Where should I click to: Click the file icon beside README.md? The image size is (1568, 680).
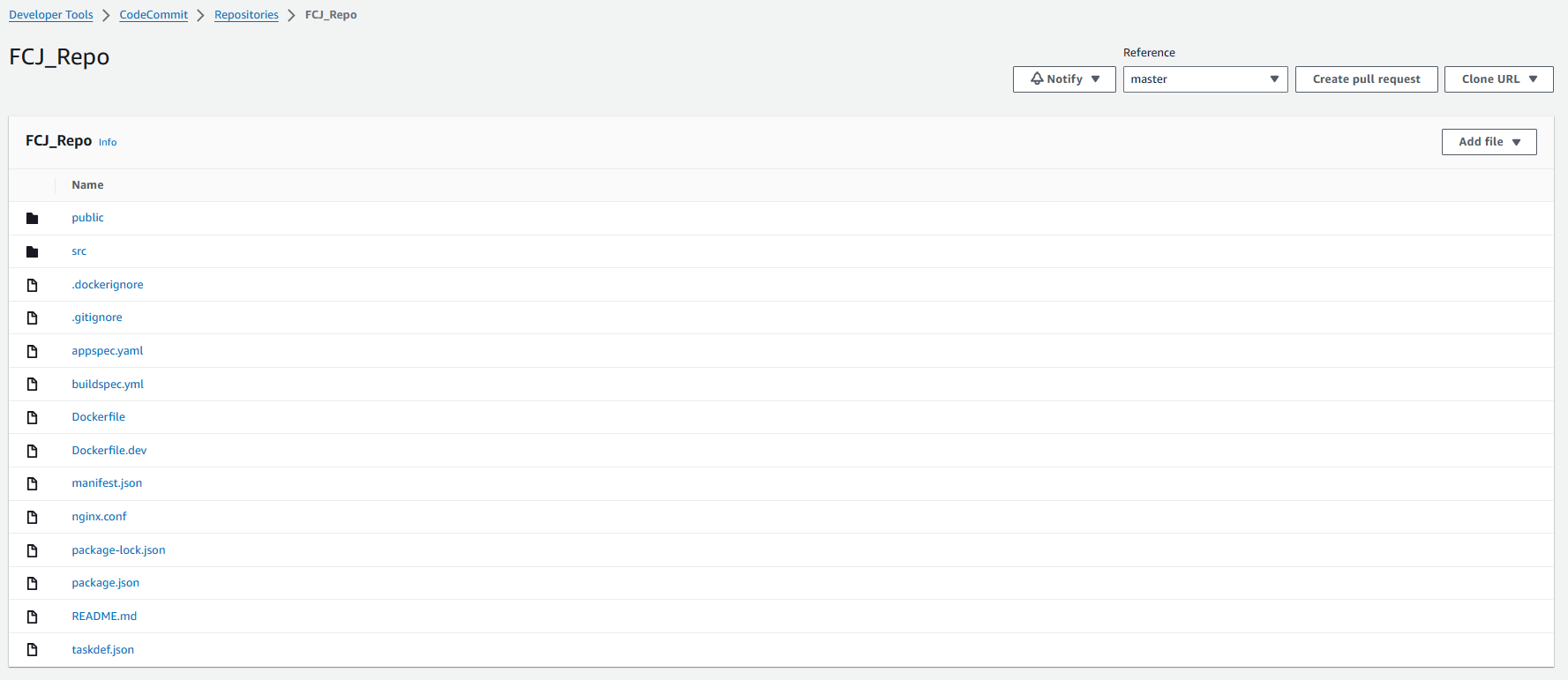(x=33, y=616)
